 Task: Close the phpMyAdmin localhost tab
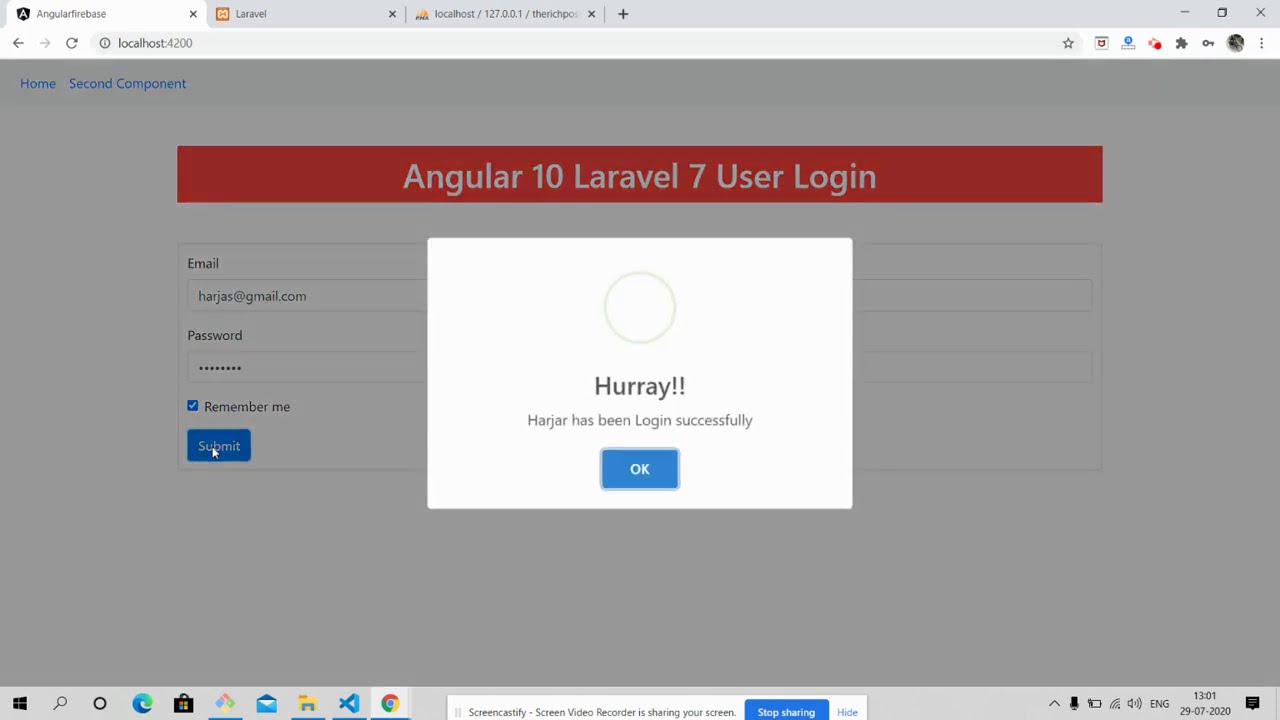591,14
